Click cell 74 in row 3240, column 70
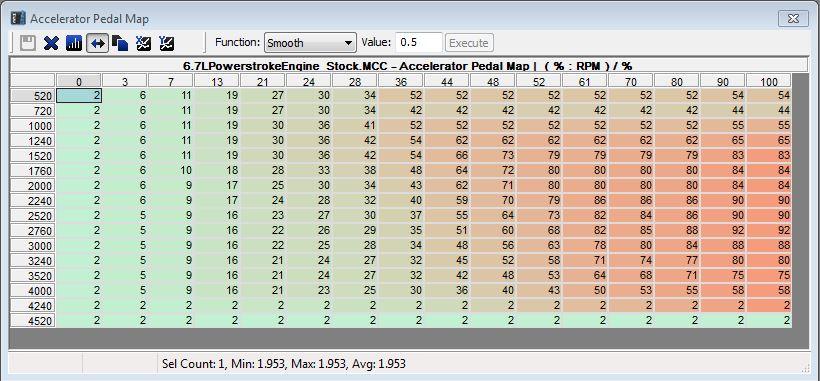The image size is (820, 381). pos(631,261)
